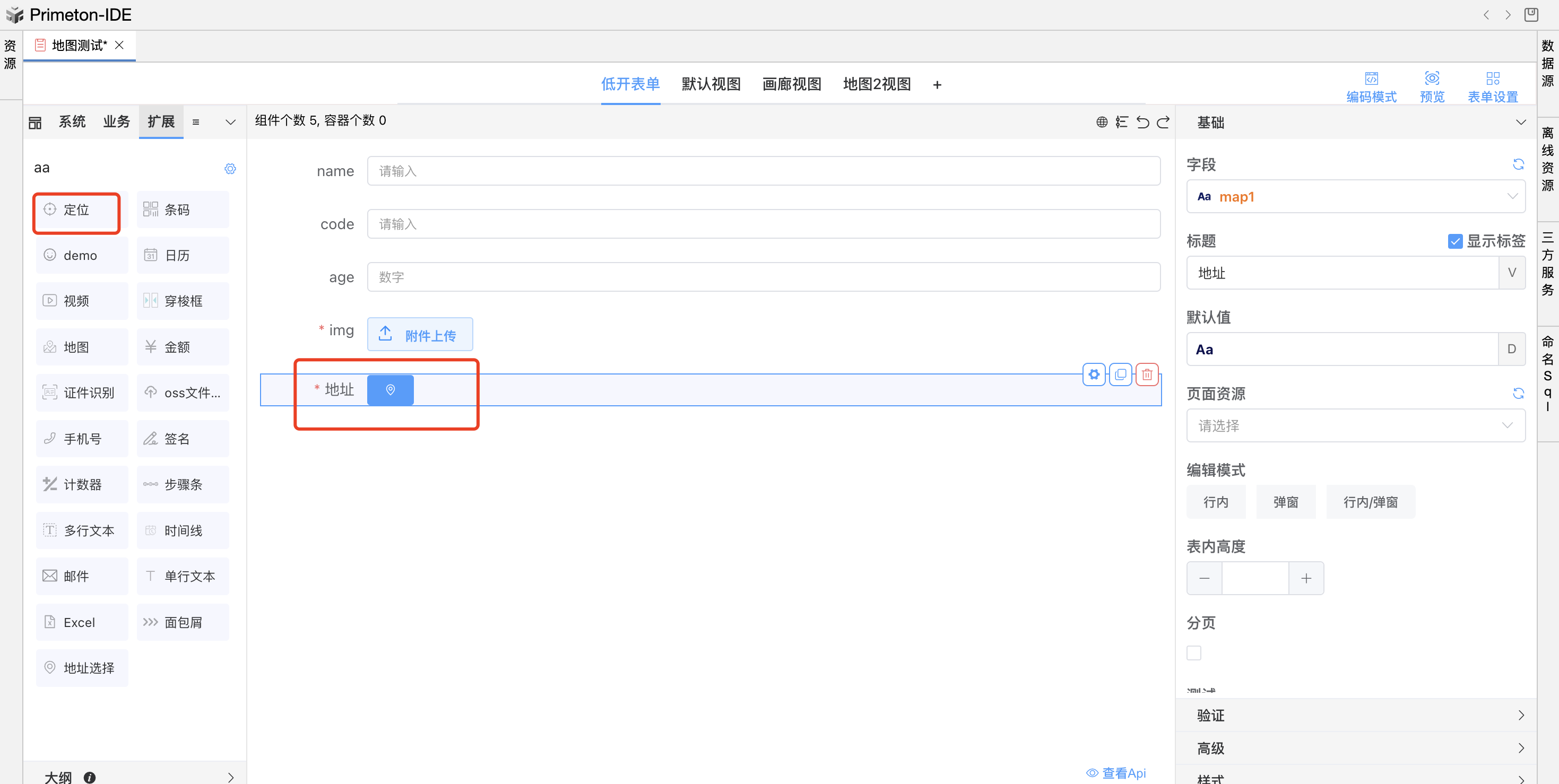The width and height of the screenshot is (1559, 784).
Task: Uncheck the 显示标签 checkbox
Action: coord(1455,241)
